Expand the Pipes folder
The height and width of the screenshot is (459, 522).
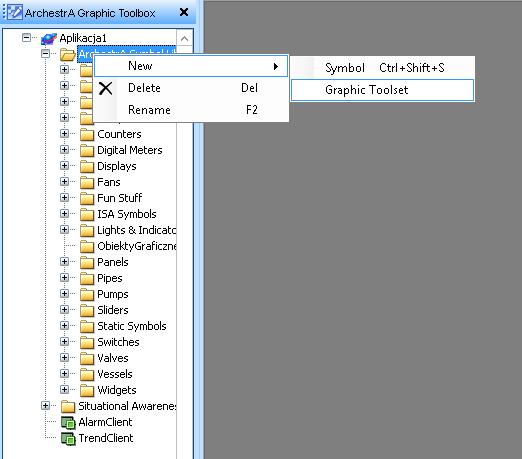[64, 278]
